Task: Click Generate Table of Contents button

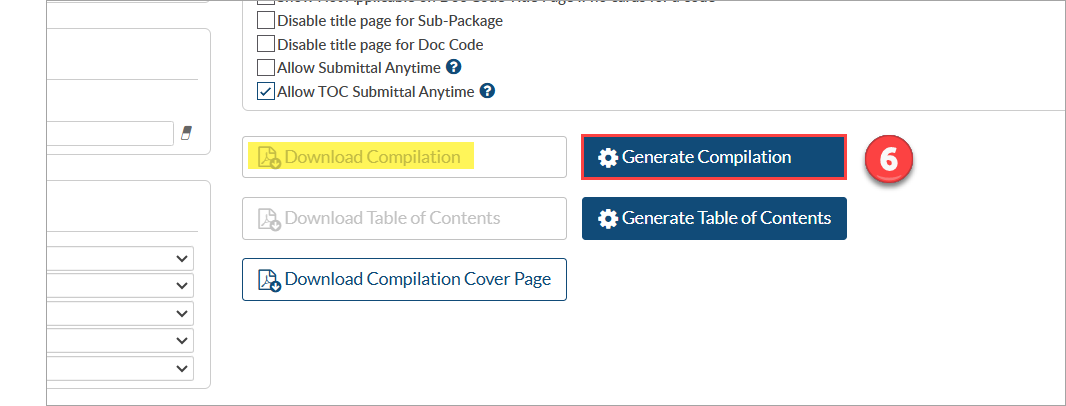Action: [x=714, y=218]
